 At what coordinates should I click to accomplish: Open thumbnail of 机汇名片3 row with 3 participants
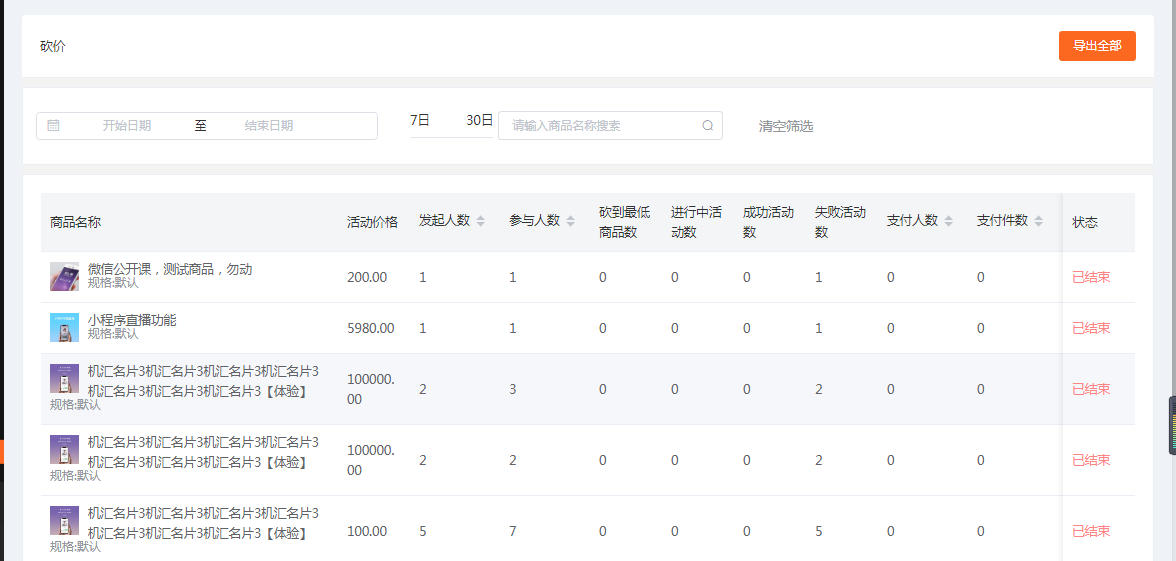tap(64, 379)
